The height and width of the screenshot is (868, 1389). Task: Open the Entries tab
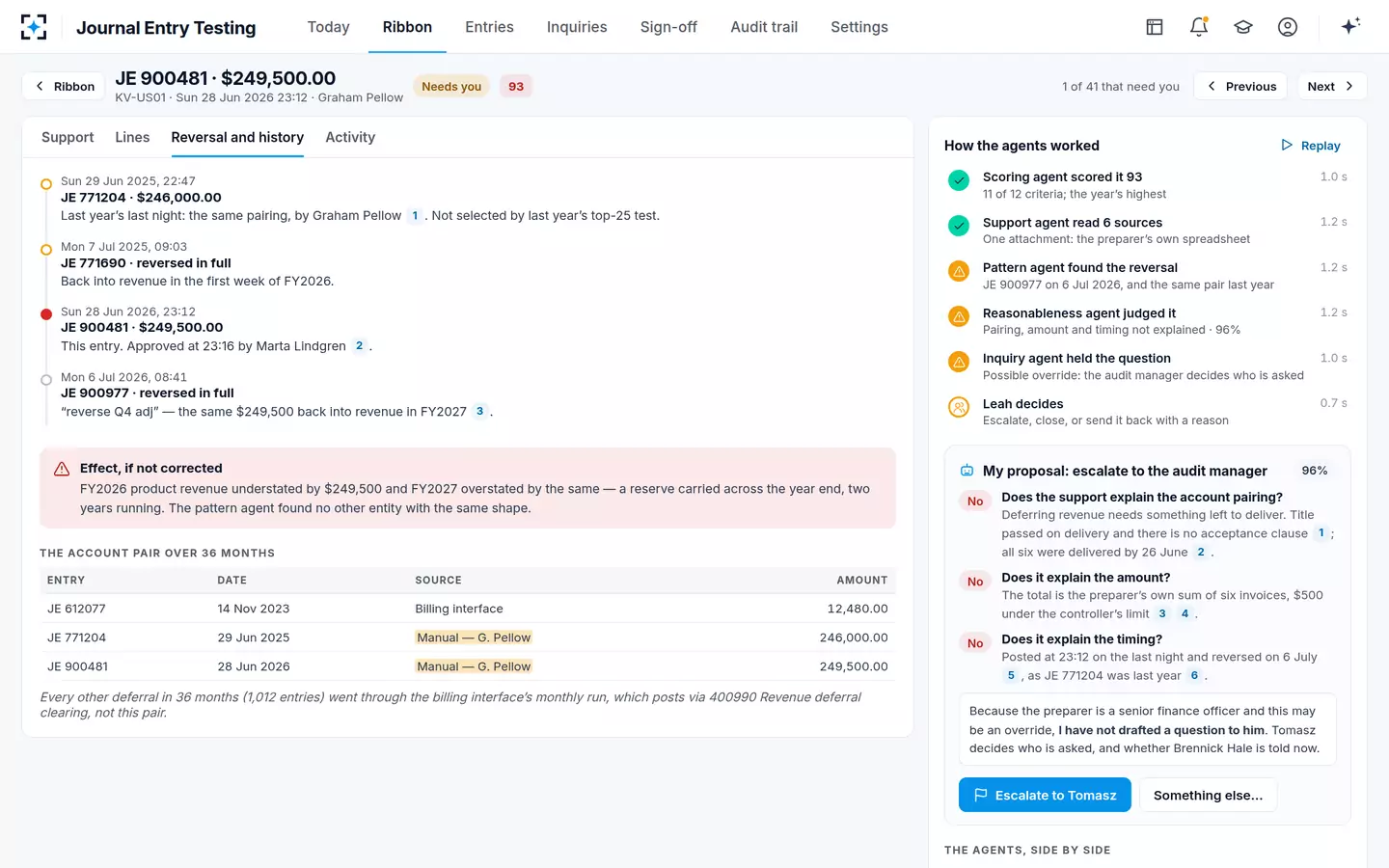[x=489, y=27]
